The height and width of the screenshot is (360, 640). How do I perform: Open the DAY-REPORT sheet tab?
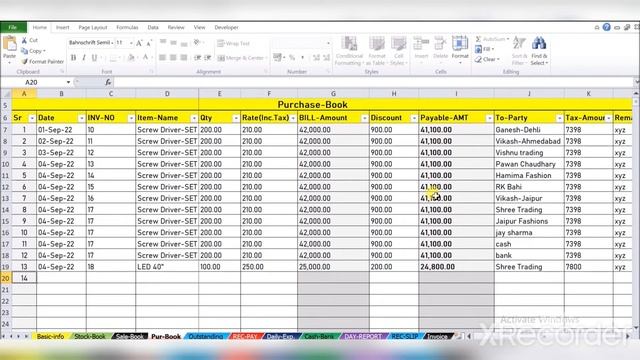coord(363,336)
